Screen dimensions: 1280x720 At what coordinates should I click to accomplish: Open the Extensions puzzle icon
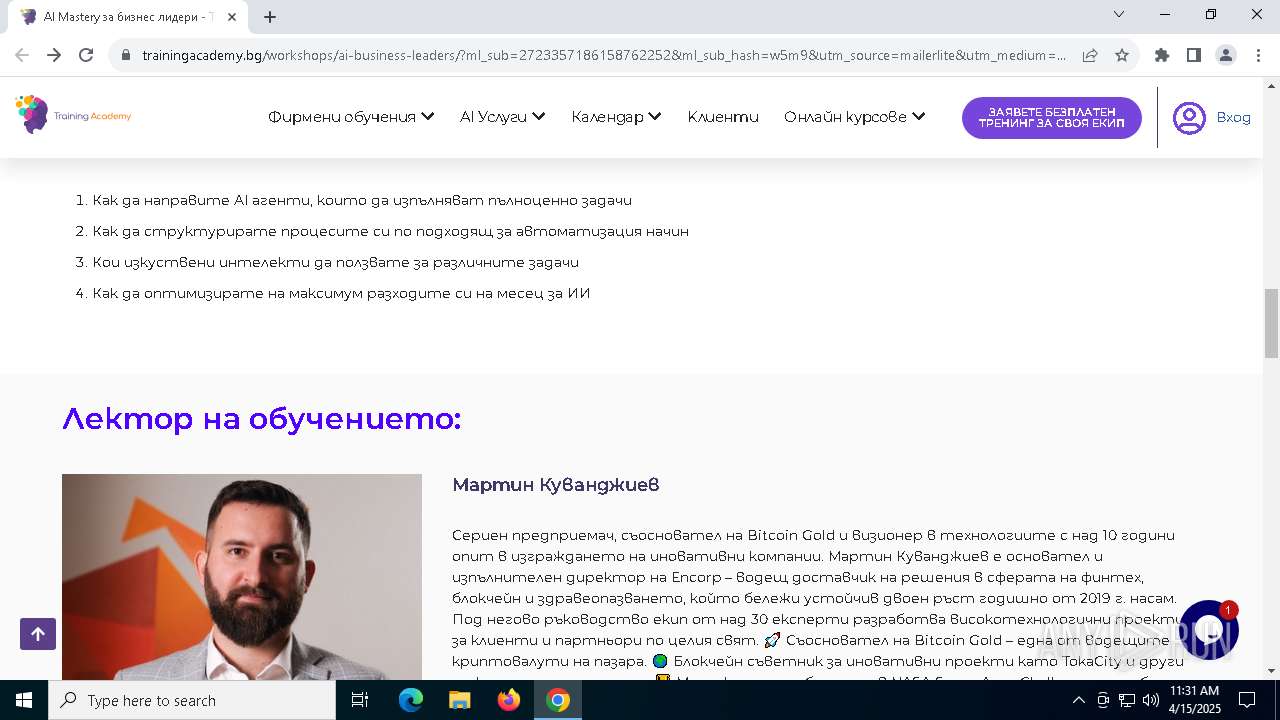(1162, 56)
